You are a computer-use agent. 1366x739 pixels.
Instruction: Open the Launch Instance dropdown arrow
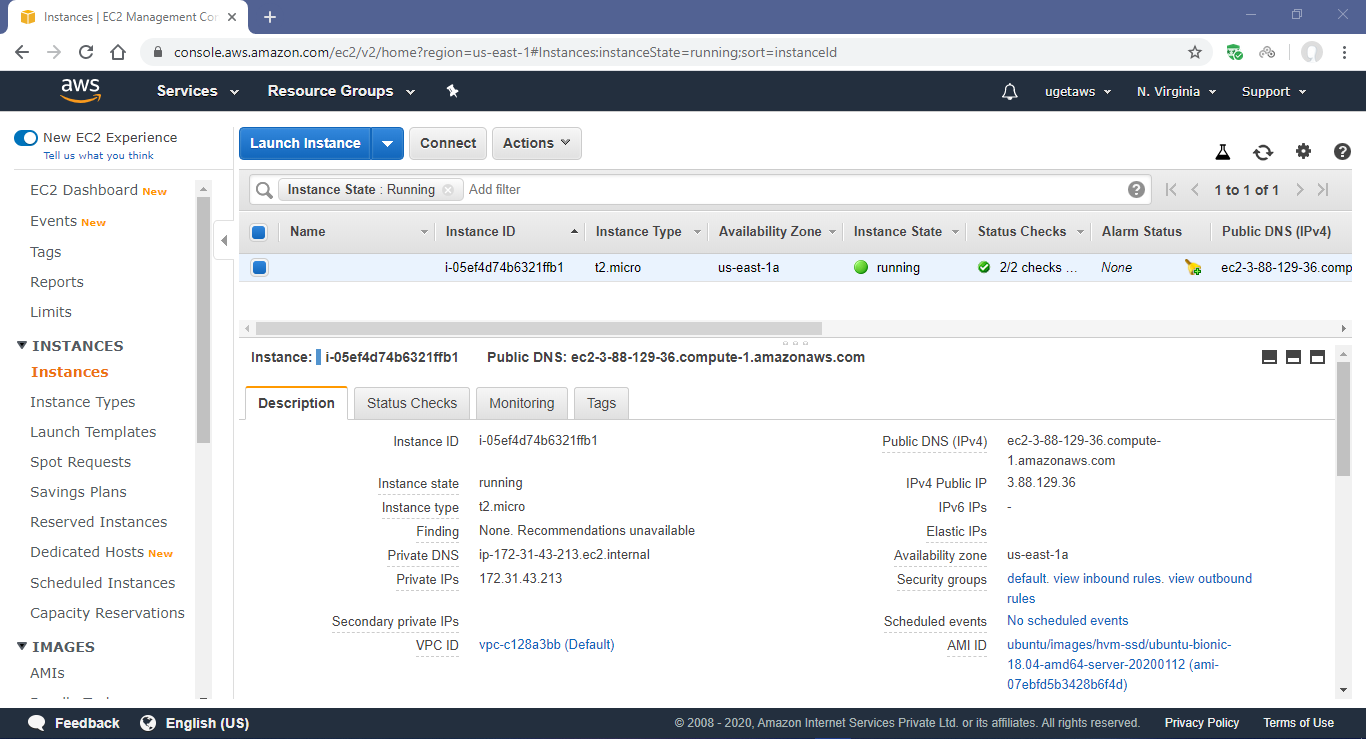click(387, 143)
